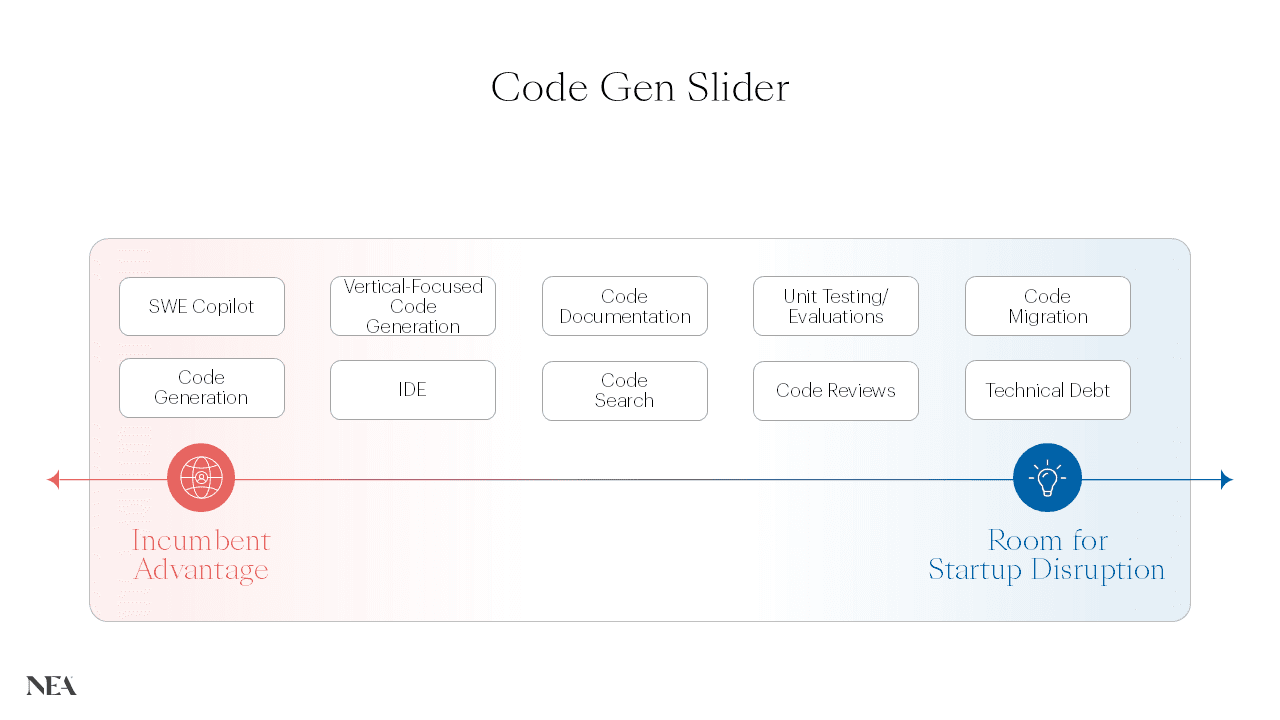The width and height of the screenshot is (1280, 720).
Task: Click the red globe Incumbent Advantage icon
Action: pyautogui.click(x=201, y=478)
